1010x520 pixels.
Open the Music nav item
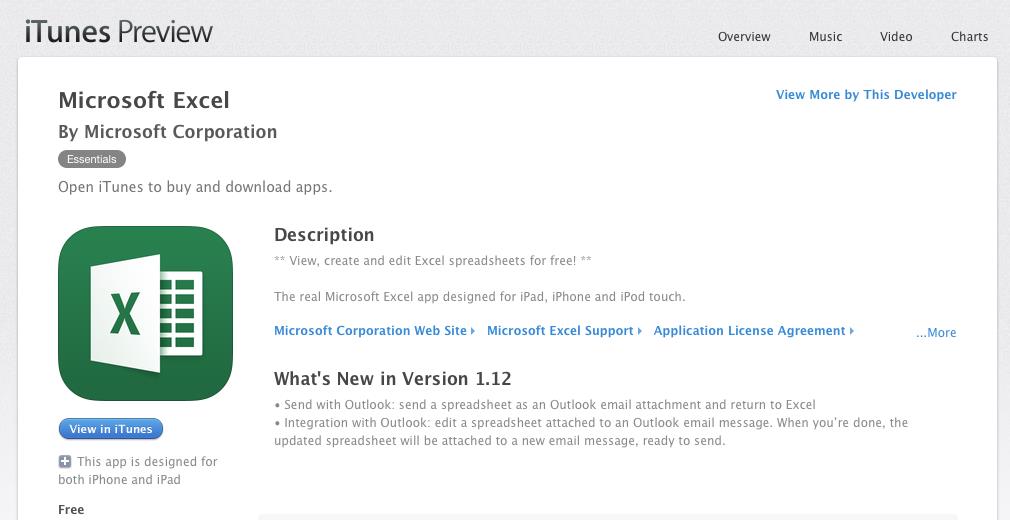pos(825,37)
